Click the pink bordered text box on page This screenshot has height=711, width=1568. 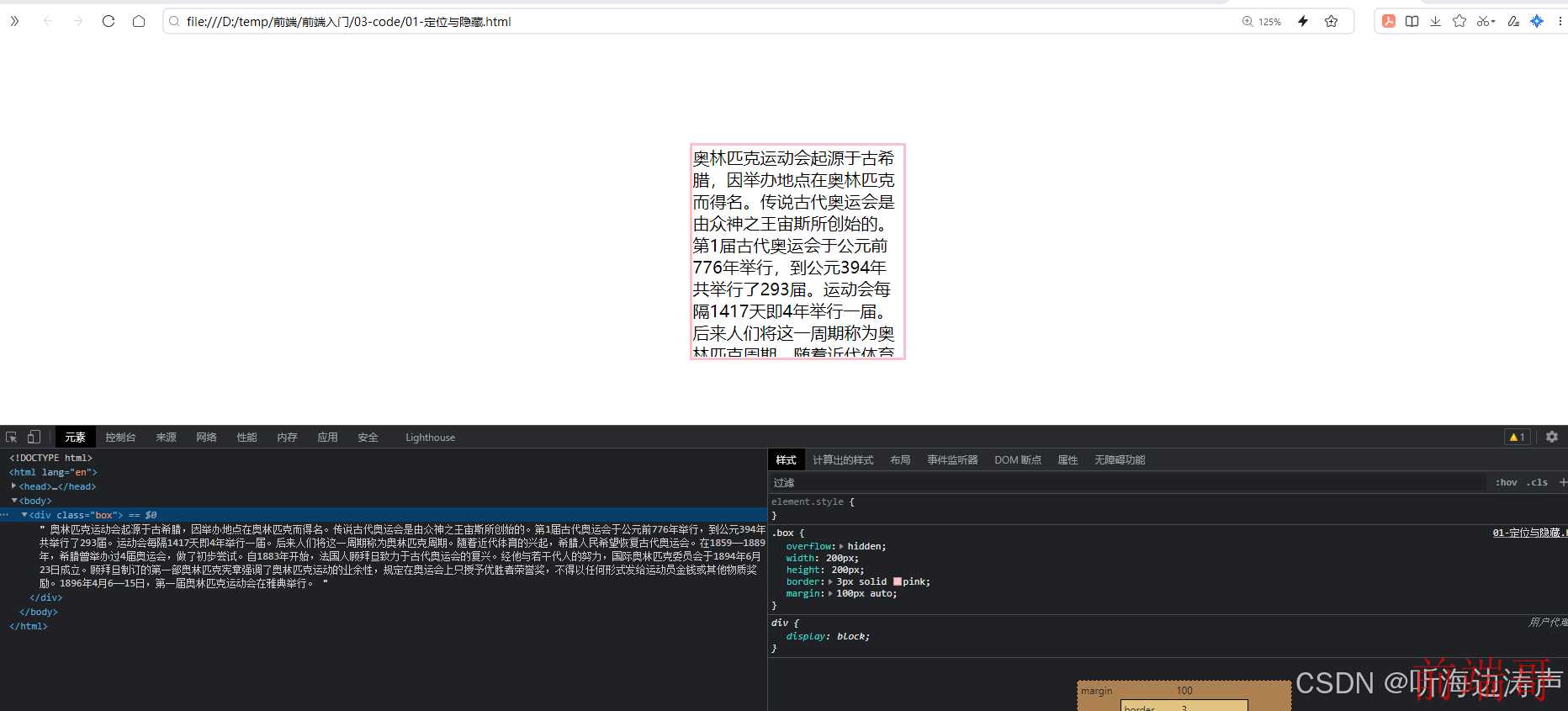click(x=797, y=252)
